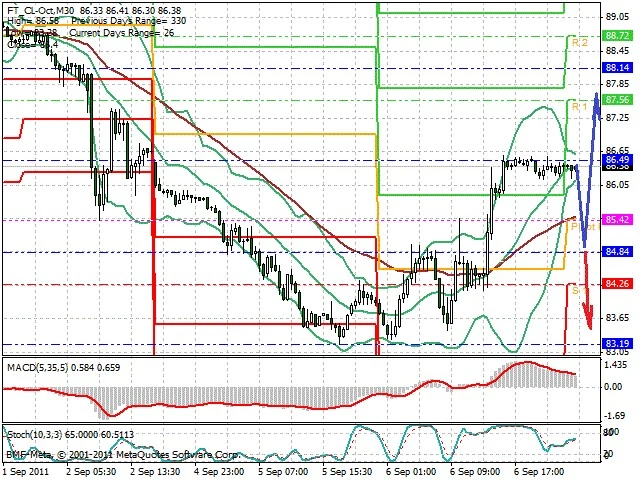Click the blue forecast arrow tip
This screenshot has width=640, height=480.
pos(597,96)
